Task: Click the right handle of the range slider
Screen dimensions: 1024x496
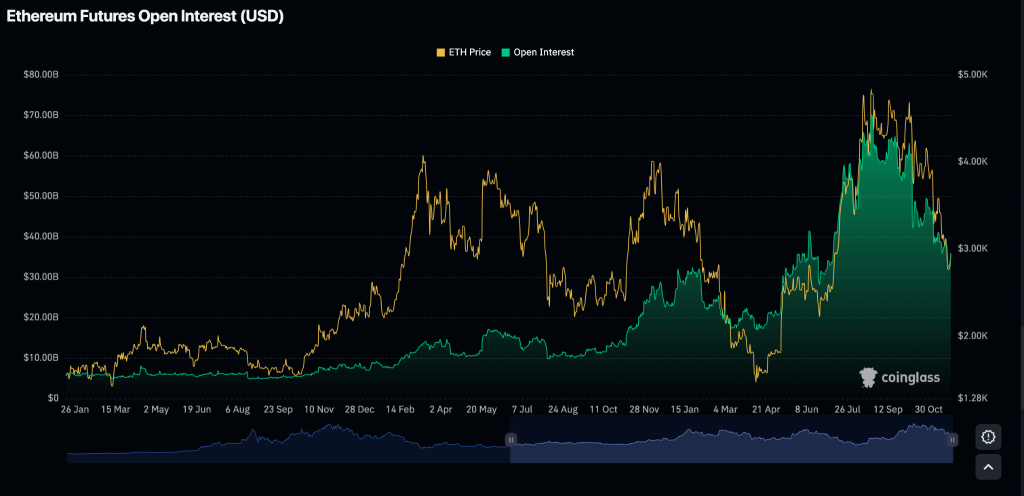Action: (x=952, y=439)
